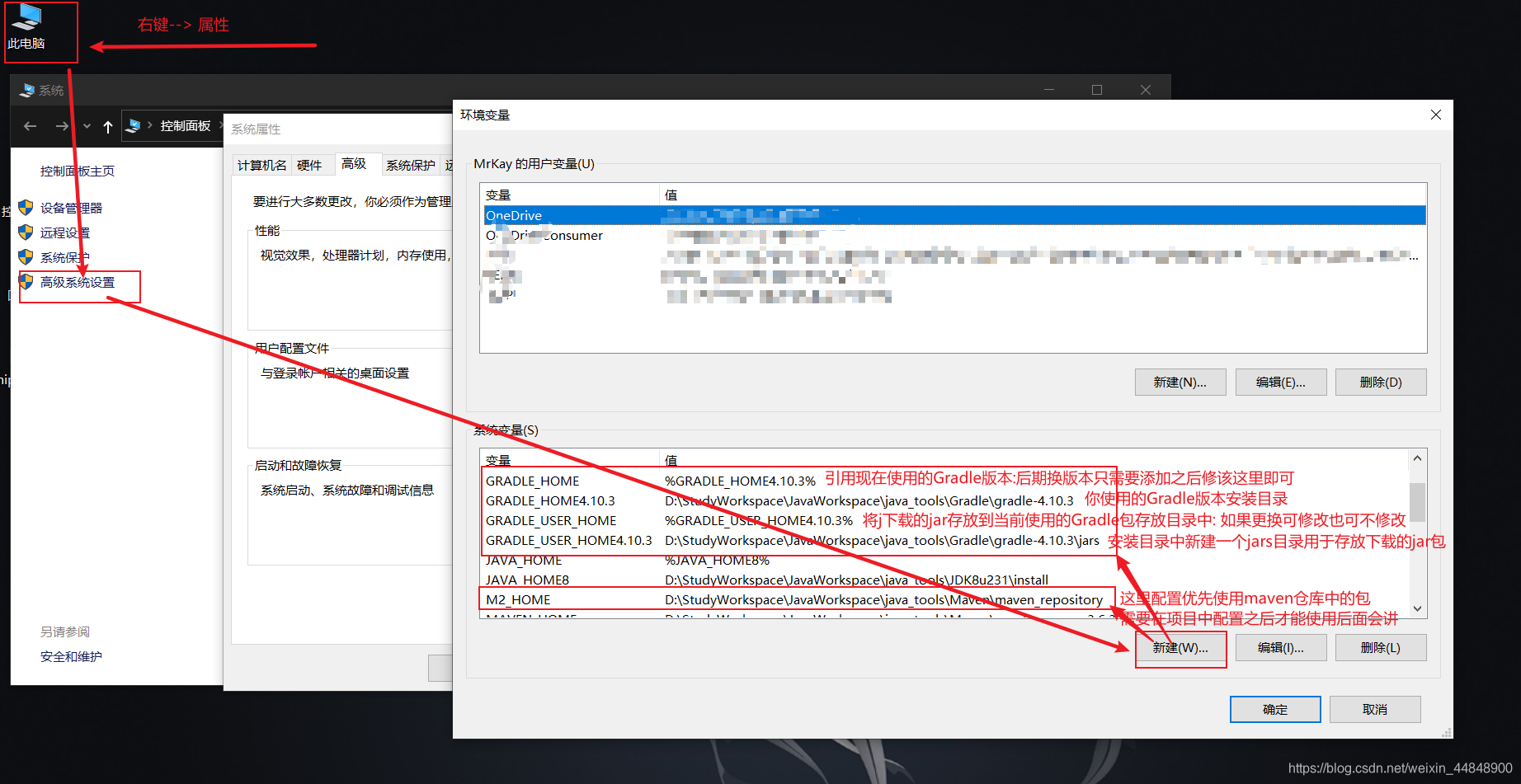The height and width of the screenshot is (784, 1521).
Task: Close the 环境变量 dialog
Action: point(1436,115)
